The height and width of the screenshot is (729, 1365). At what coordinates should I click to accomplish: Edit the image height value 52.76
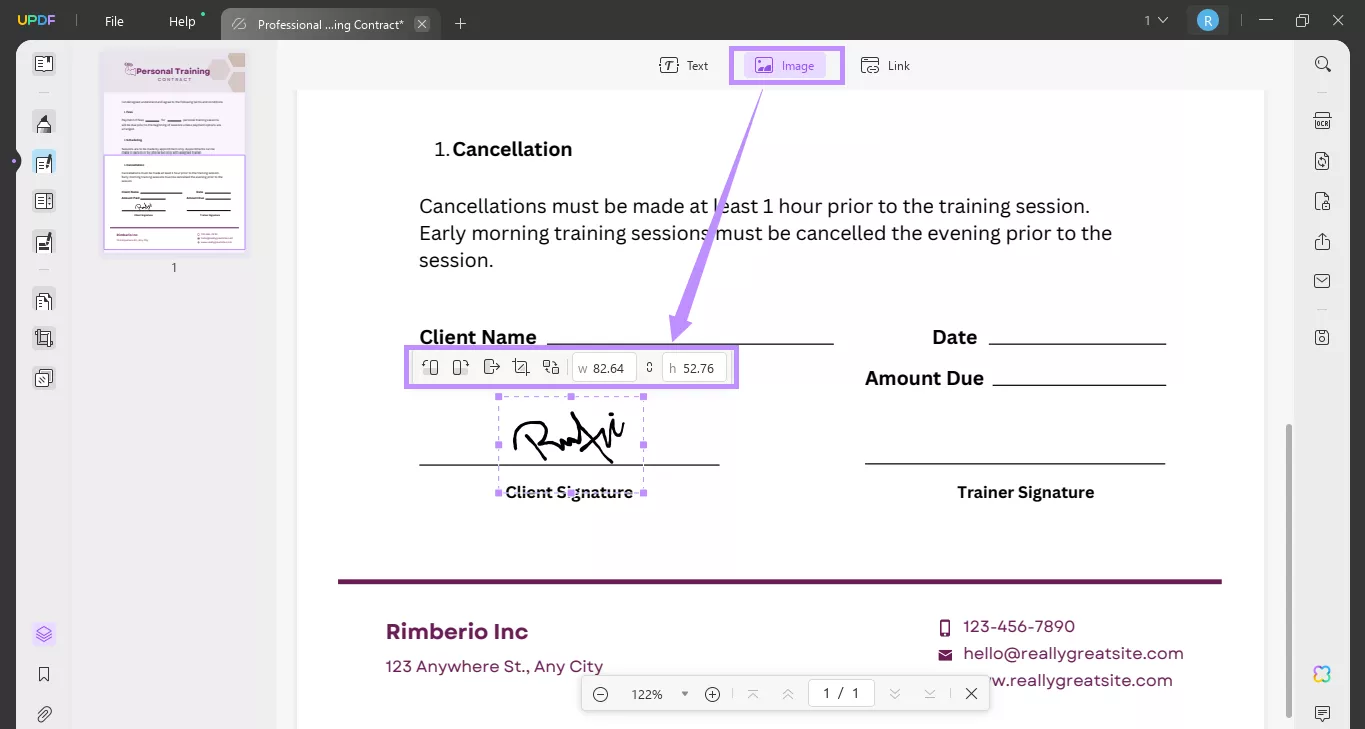tap(694, 368)
